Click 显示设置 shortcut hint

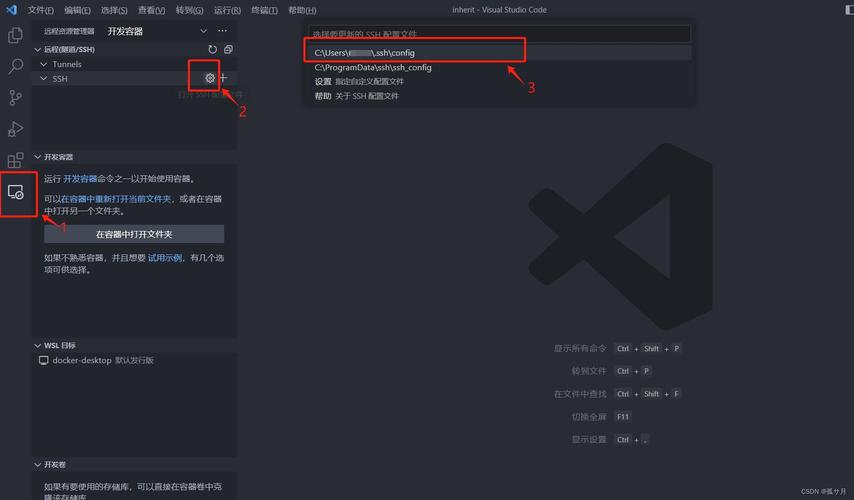pyautogui.click(x=589, y=440)
